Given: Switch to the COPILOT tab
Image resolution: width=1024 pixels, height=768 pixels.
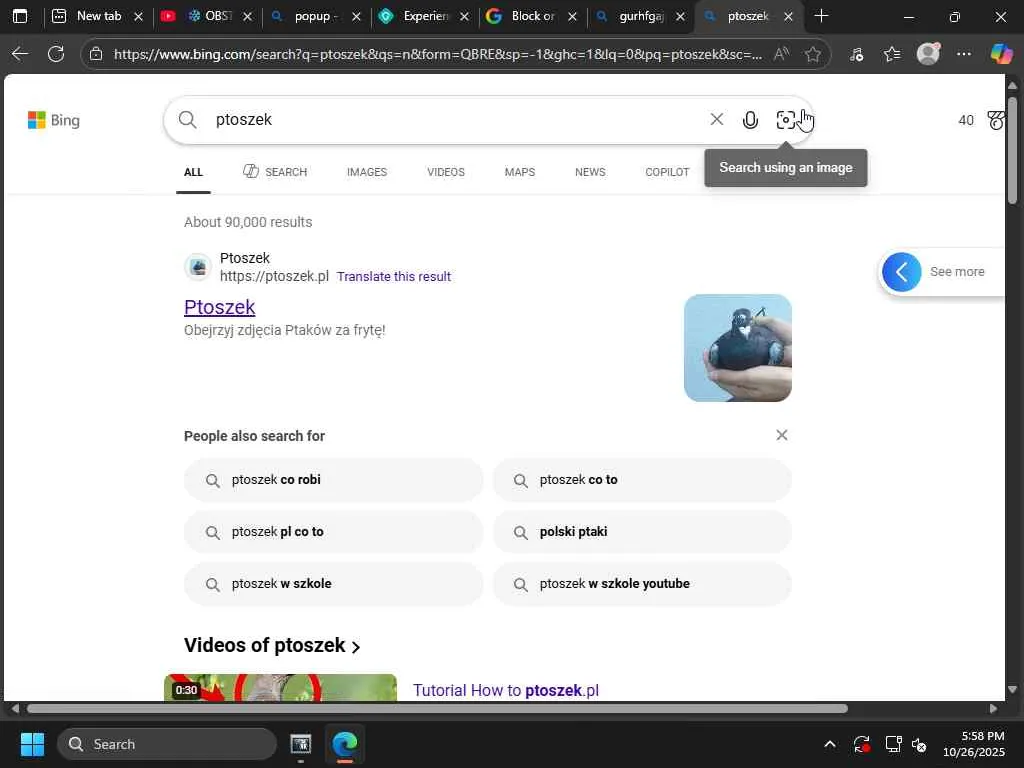Looking at the screenshot, I should (667, 172).
